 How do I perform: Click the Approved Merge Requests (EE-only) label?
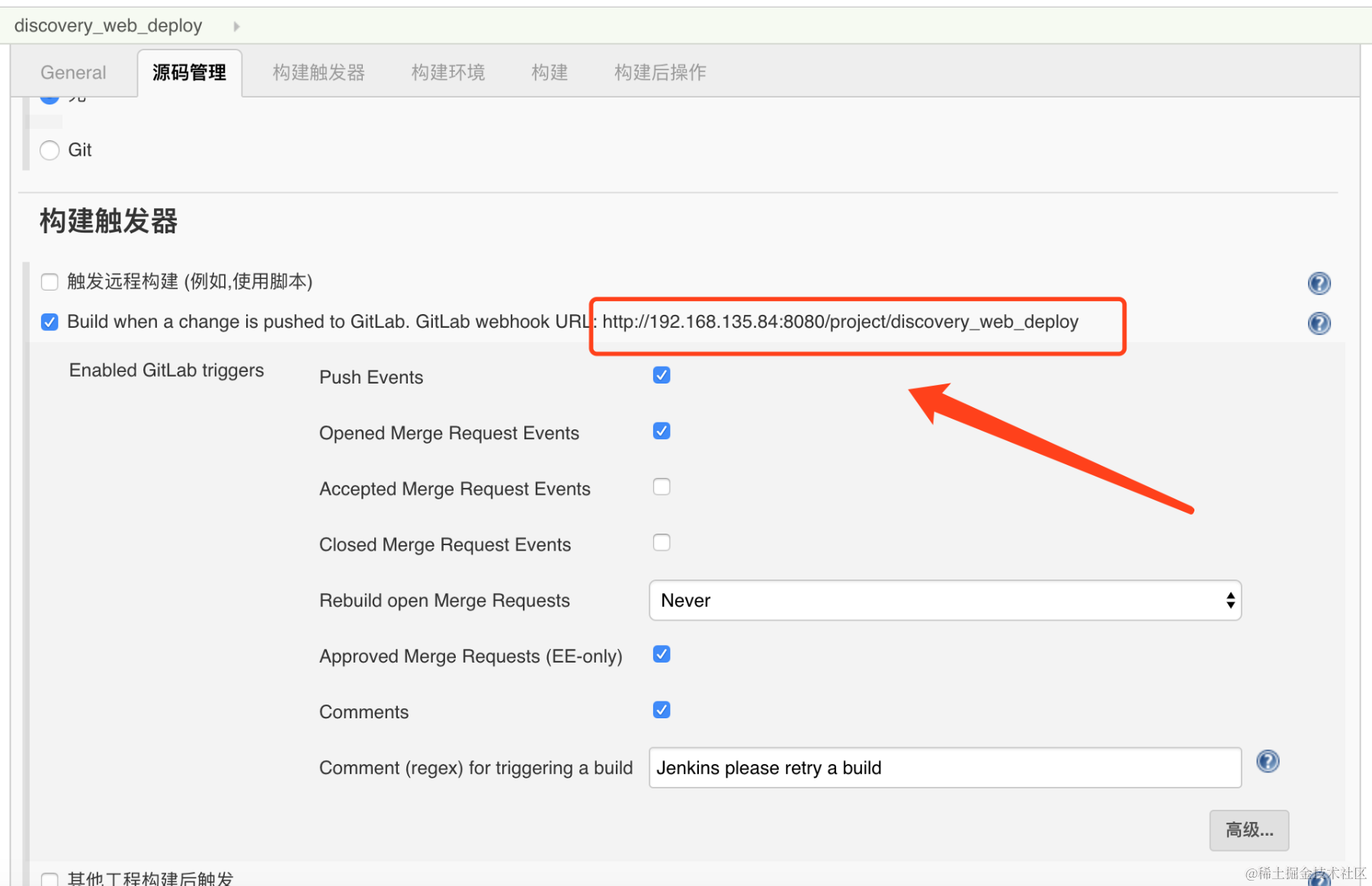[x=471, y=656]
